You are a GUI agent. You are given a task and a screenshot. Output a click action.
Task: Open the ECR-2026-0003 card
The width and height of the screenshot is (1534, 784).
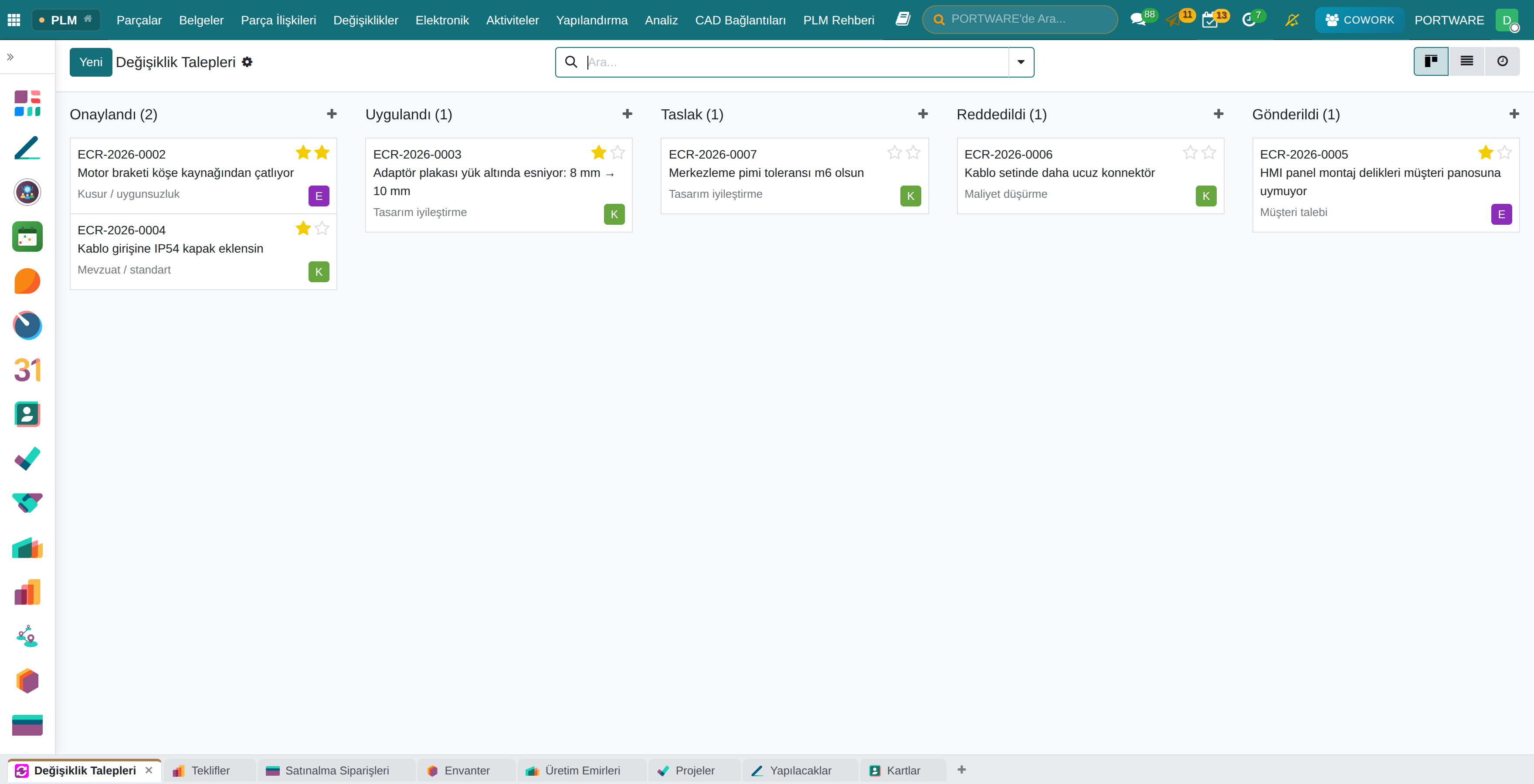499,185
